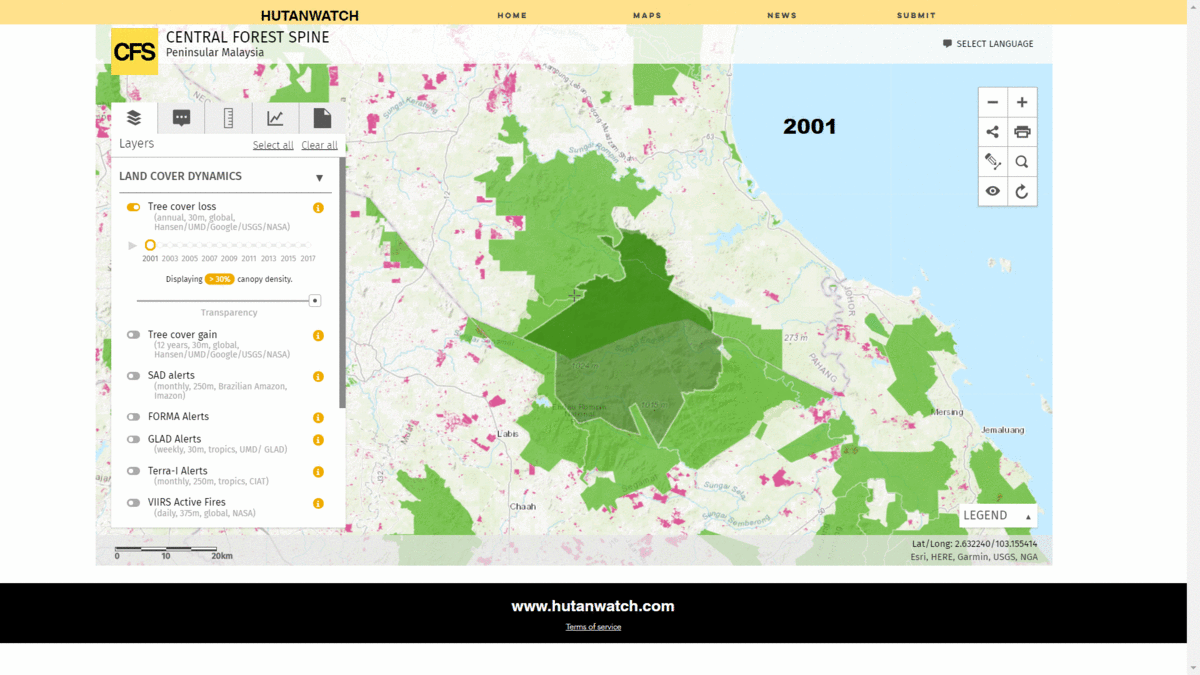Enable the GLAD Alerts layer

click(x=133, y=439)
